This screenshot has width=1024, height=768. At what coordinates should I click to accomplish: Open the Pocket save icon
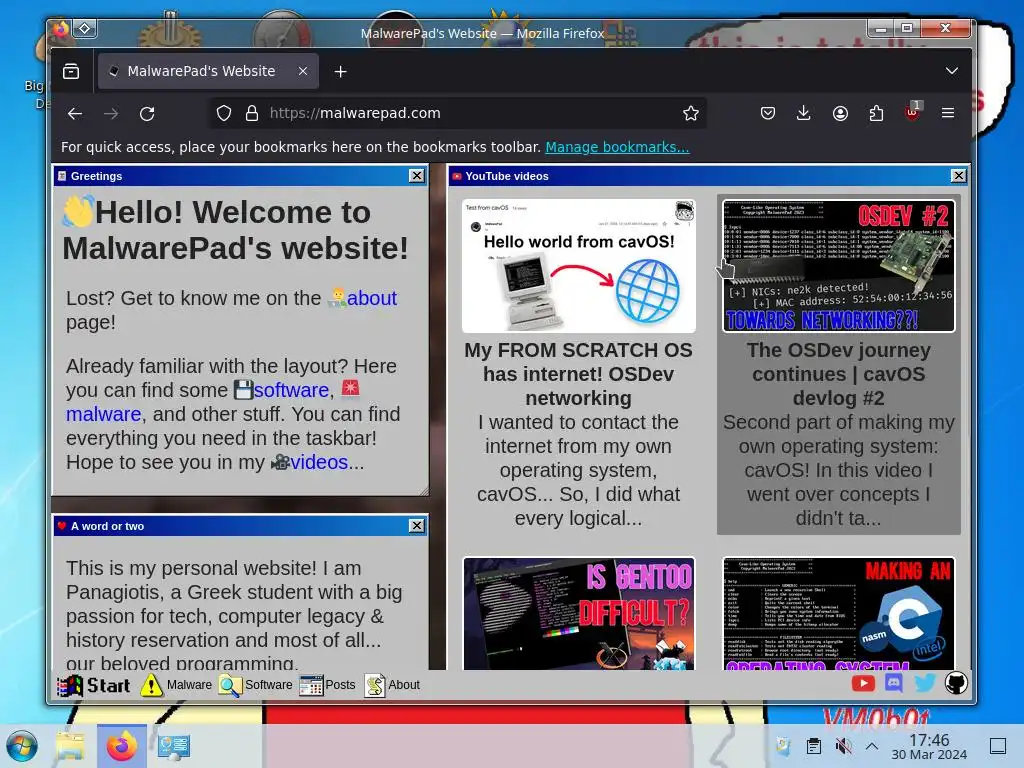click(x=768, y=114)
